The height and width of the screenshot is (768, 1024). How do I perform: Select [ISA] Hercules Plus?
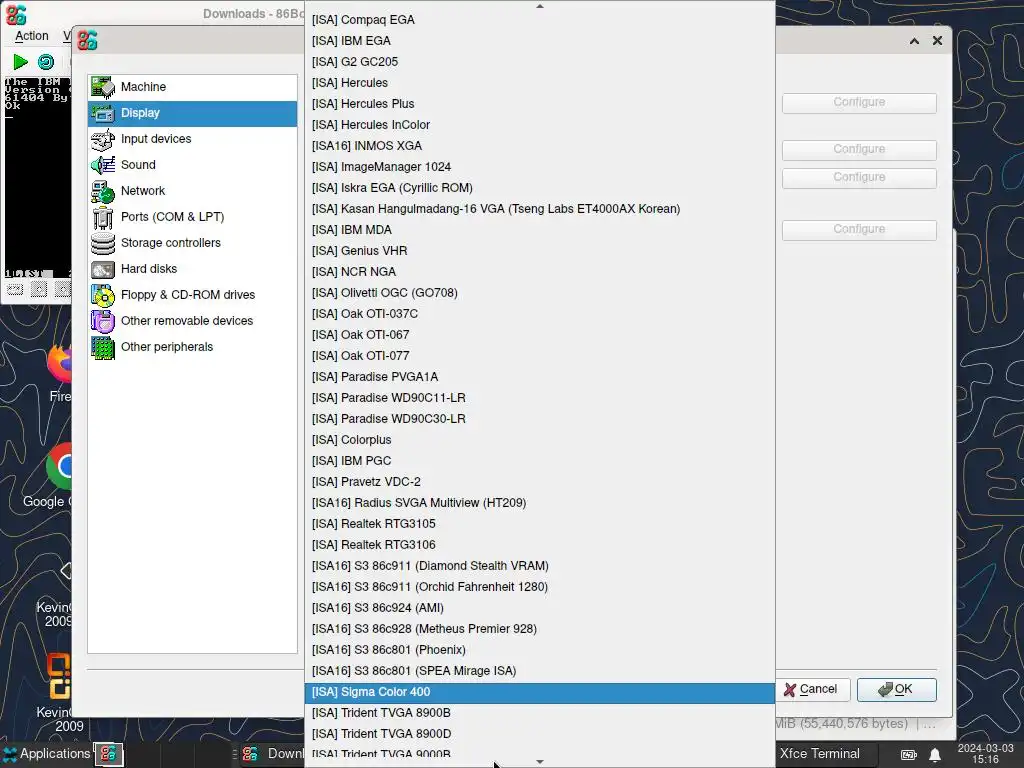pyautogui.click(x=539, y=104)
